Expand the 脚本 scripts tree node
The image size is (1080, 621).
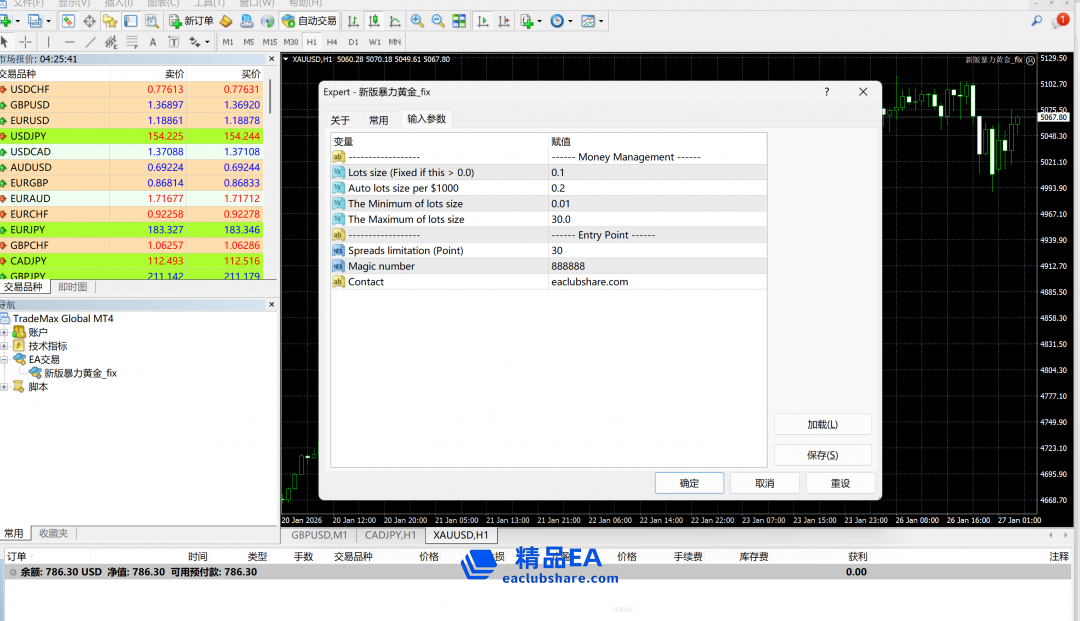tap(5, 387)
